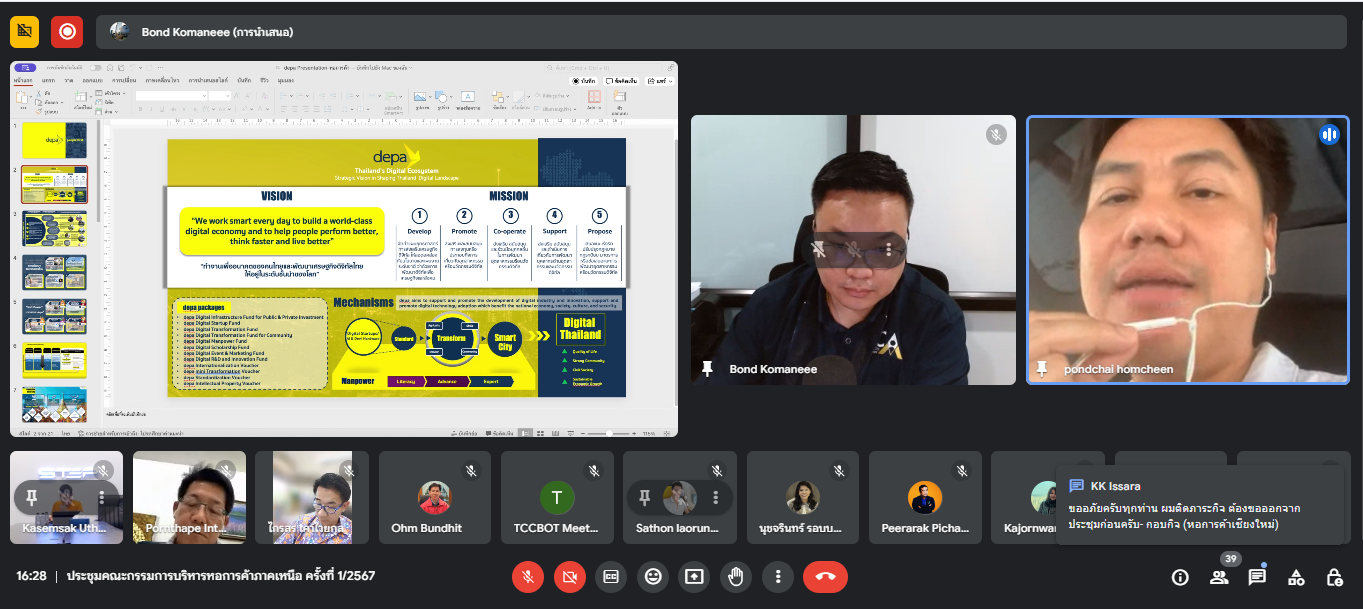Show the participants list with 39 people

click(x=1219, y=577)
